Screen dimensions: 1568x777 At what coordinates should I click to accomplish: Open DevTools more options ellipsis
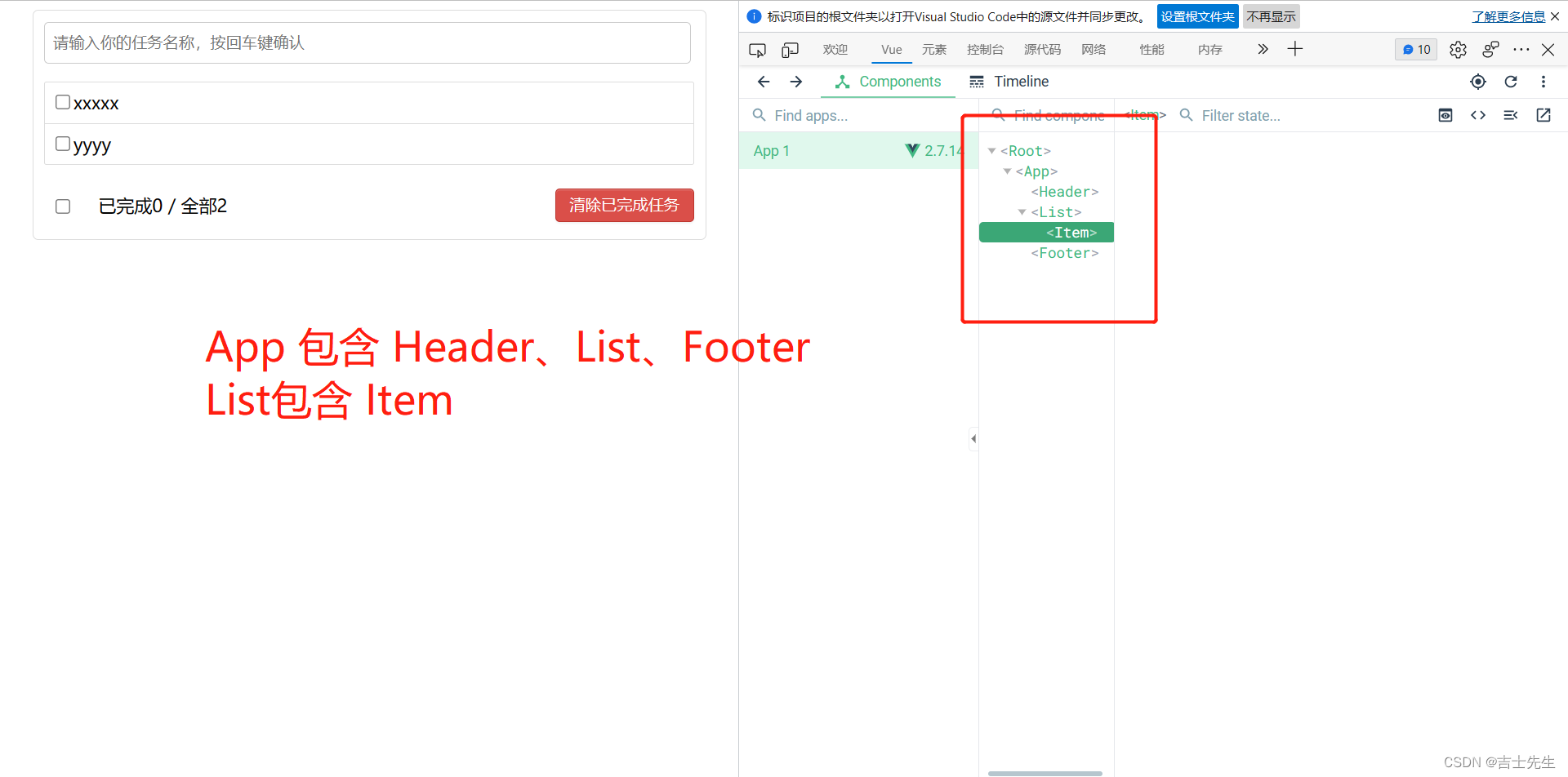(1521, 50)
